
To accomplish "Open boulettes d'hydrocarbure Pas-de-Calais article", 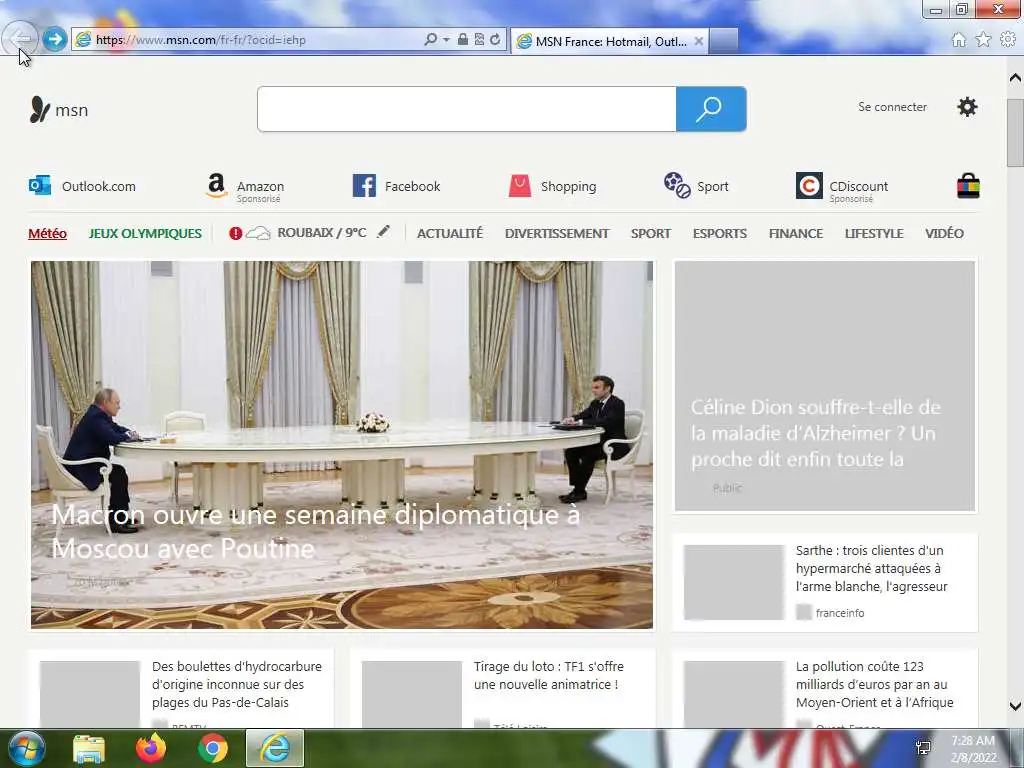I will pos(181,688).
